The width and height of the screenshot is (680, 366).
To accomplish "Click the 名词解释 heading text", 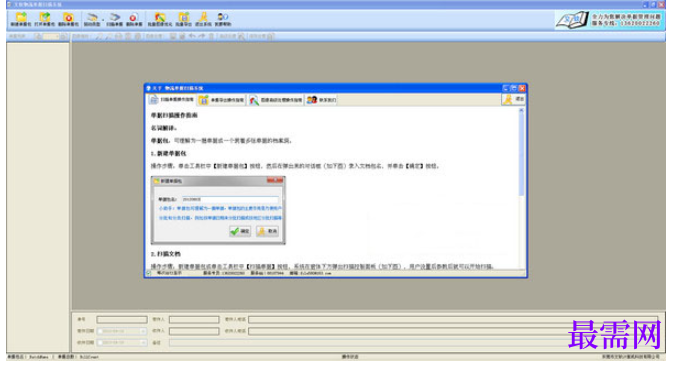I will point(163,128).
